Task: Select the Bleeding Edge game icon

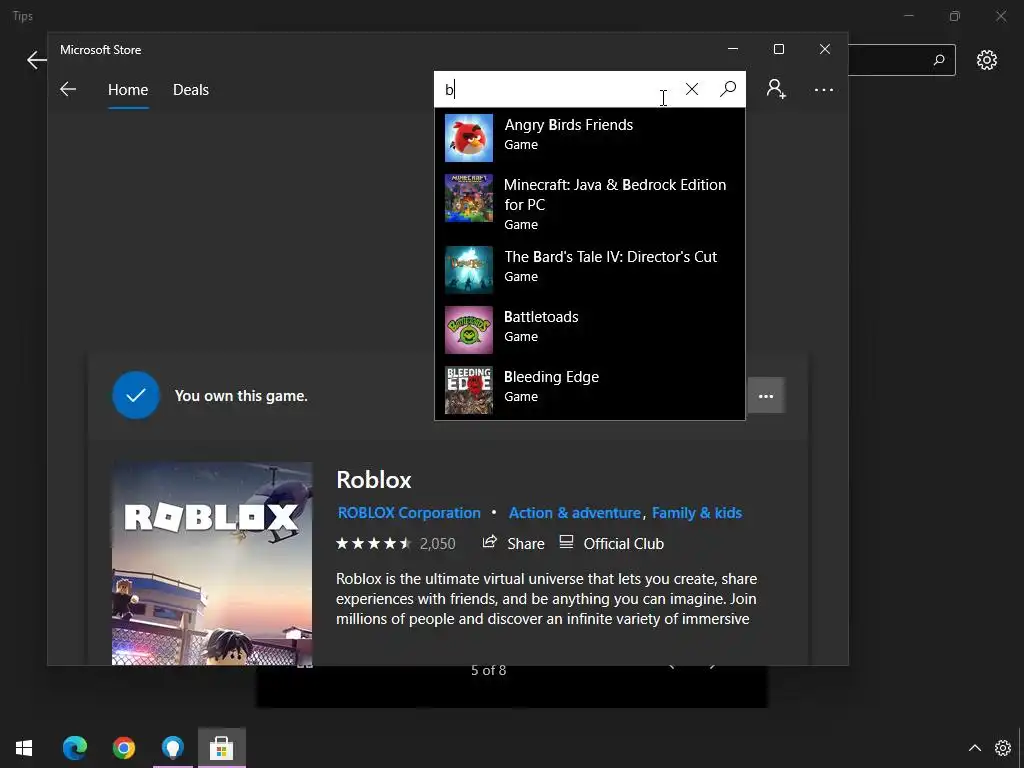Action: pos(469,390)
